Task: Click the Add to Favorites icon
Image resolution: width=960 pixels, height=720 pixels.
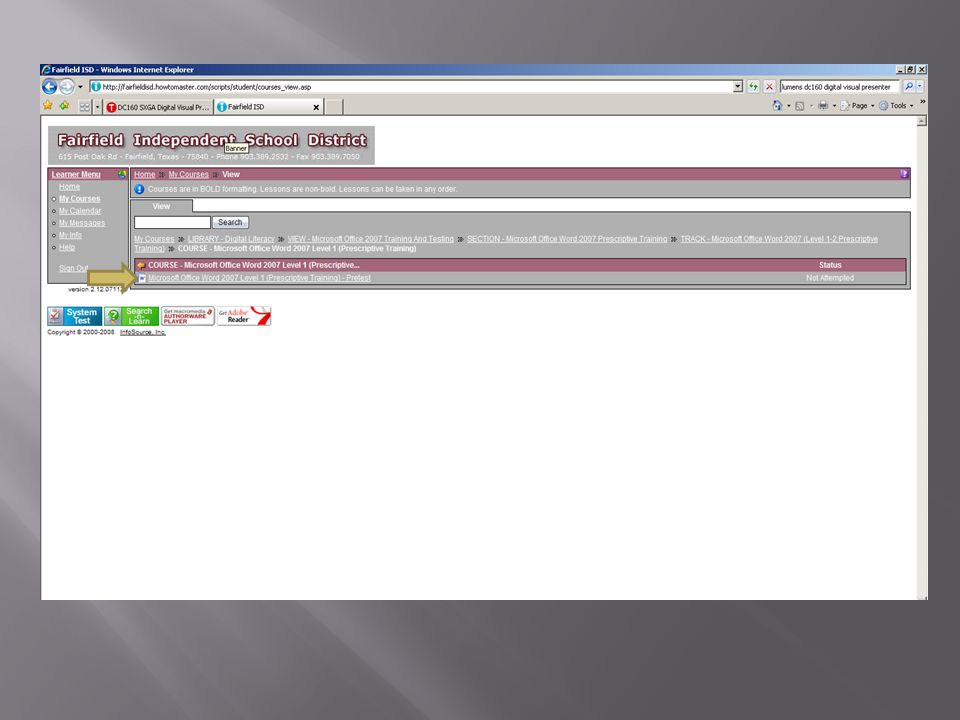Action: tap(64, 106)
